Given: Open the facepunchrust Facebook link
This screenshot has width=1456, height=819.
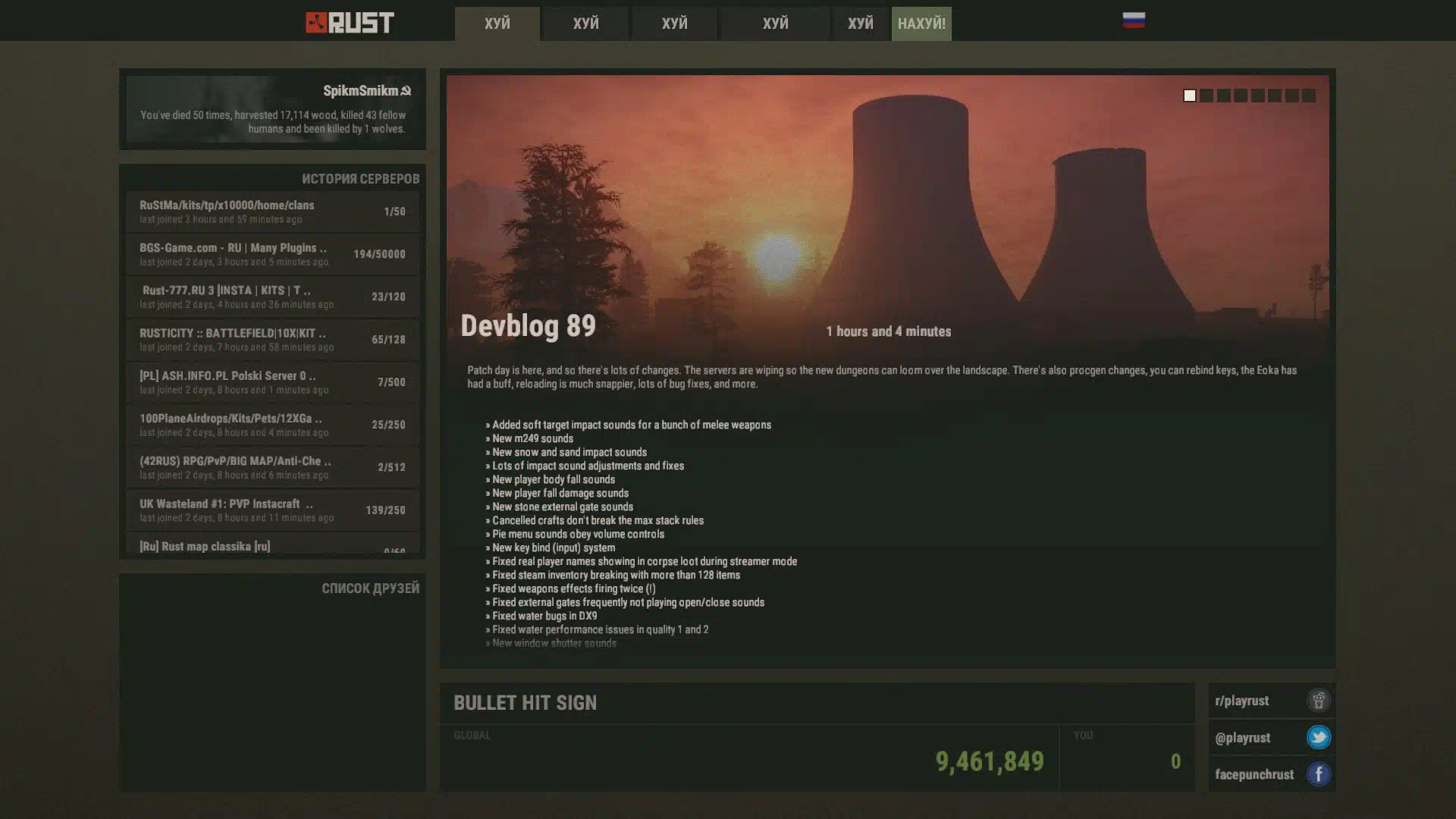Looking at the screenshot, I should [1272, 774].
